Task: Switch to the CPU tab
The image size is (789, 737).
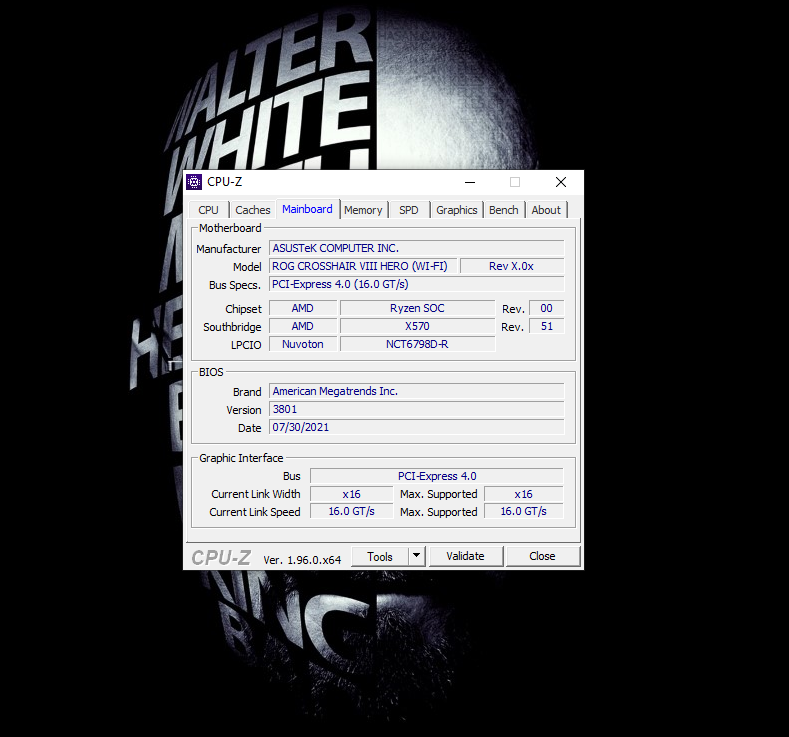Action: coord(208,210)
